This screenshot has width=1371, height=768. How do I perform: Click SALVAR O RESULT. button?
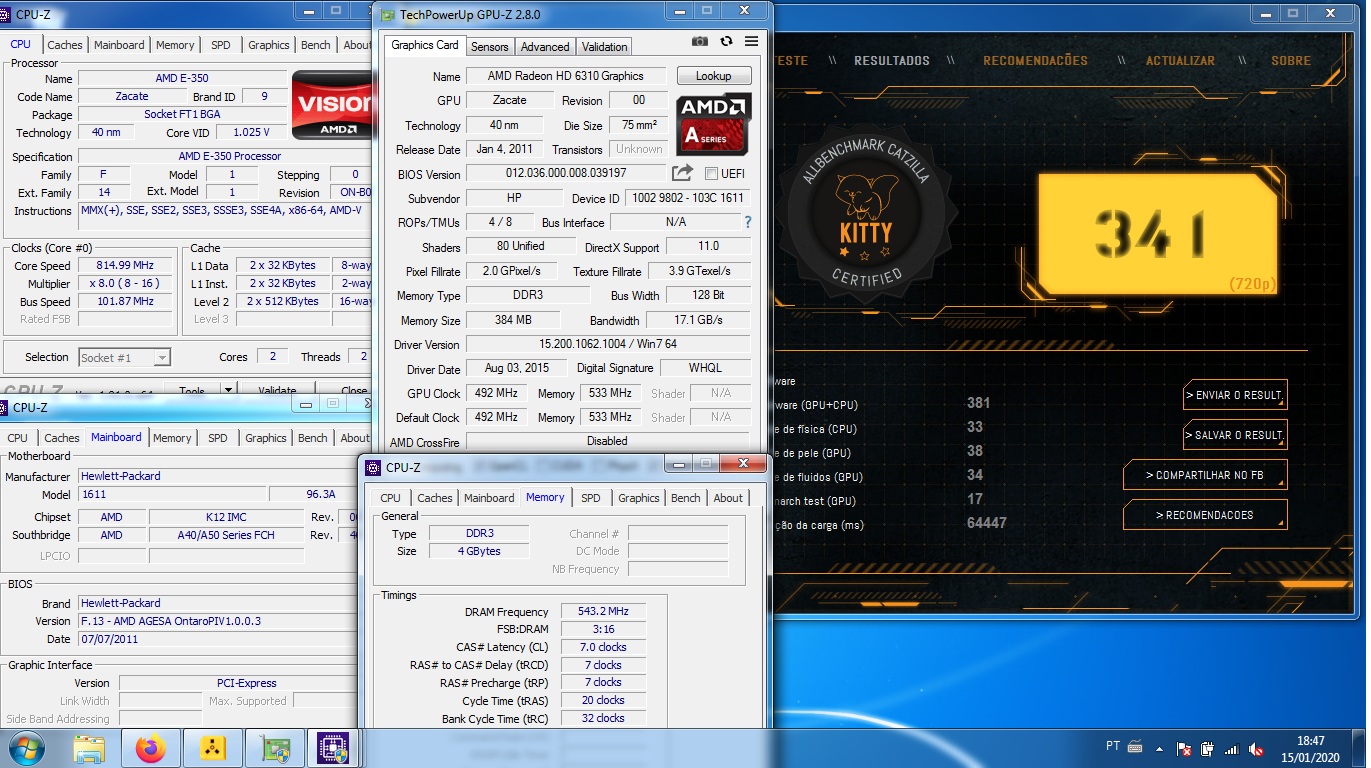tap(1234, 435)
